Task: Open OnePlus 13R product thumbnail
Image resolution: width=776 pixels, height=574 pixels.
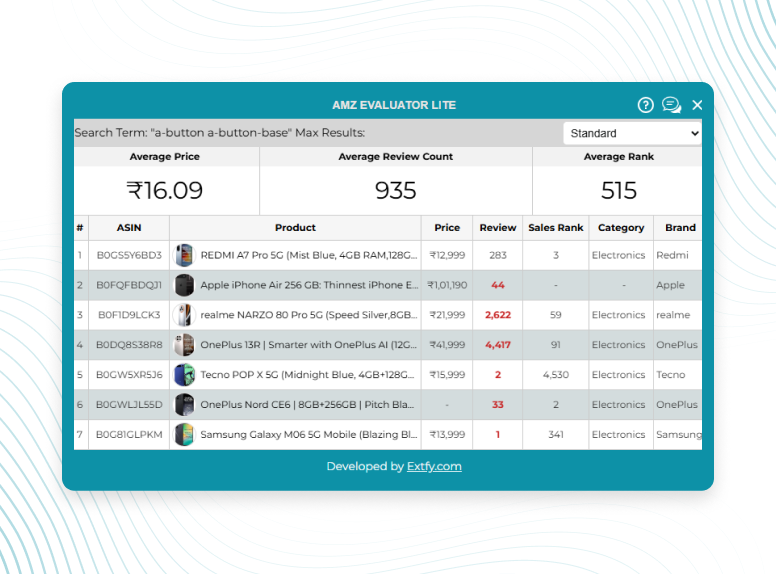Action: 184,345
